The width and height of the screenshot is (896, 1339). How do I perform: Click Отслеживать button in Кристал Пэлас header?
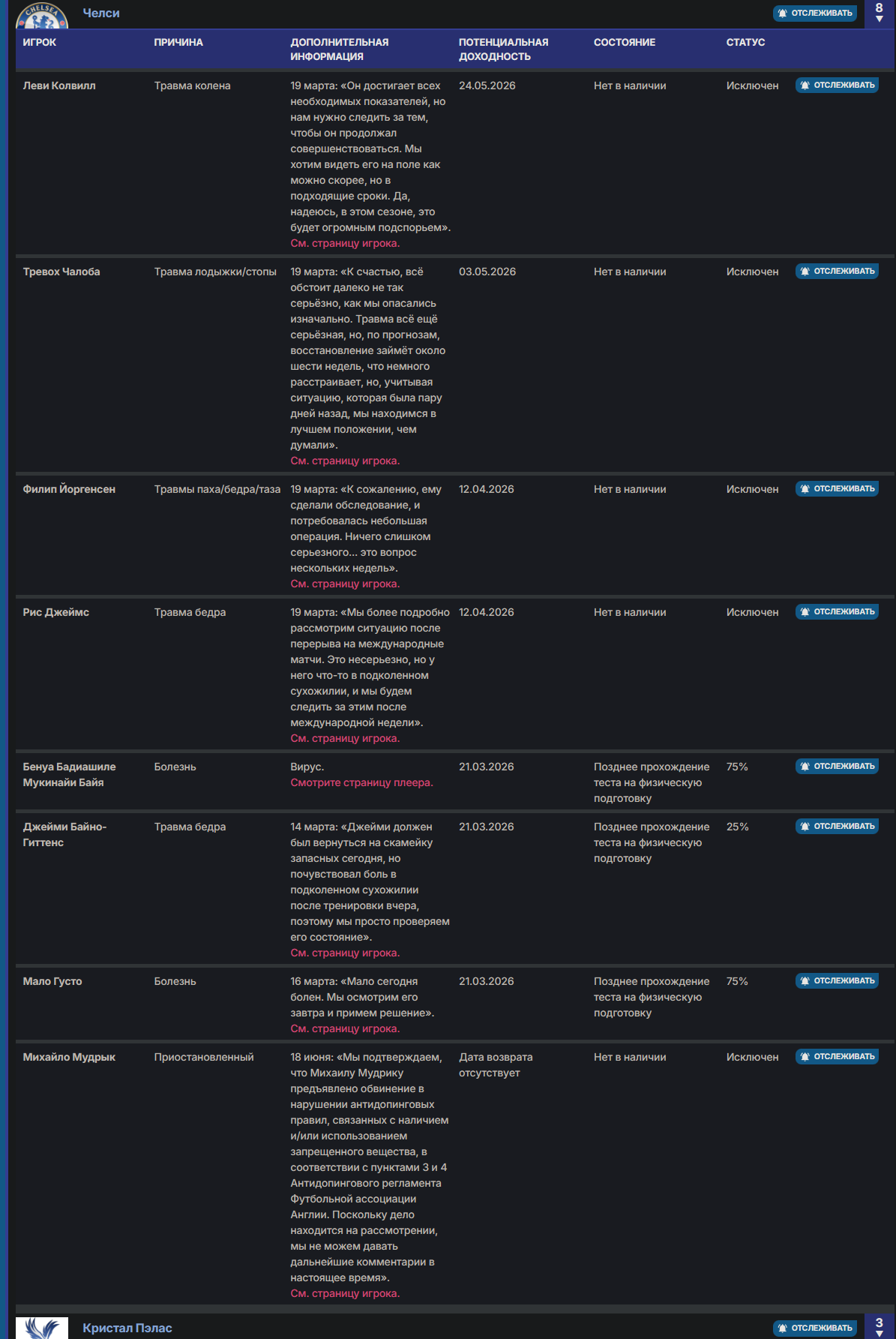[815, 1328]
